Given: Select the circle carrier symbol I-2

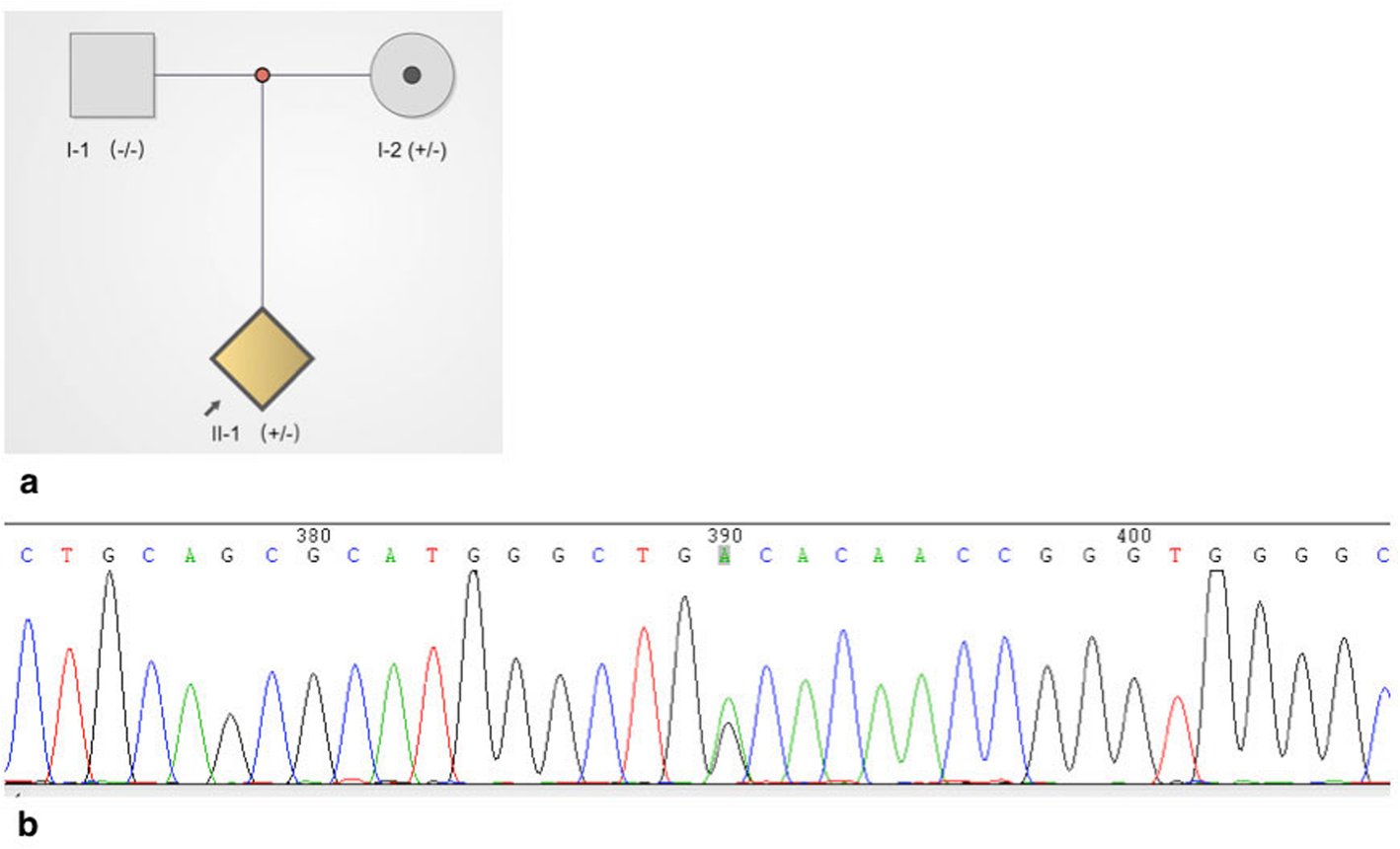Looking at the screenshot, I should (x=412, y=75).
